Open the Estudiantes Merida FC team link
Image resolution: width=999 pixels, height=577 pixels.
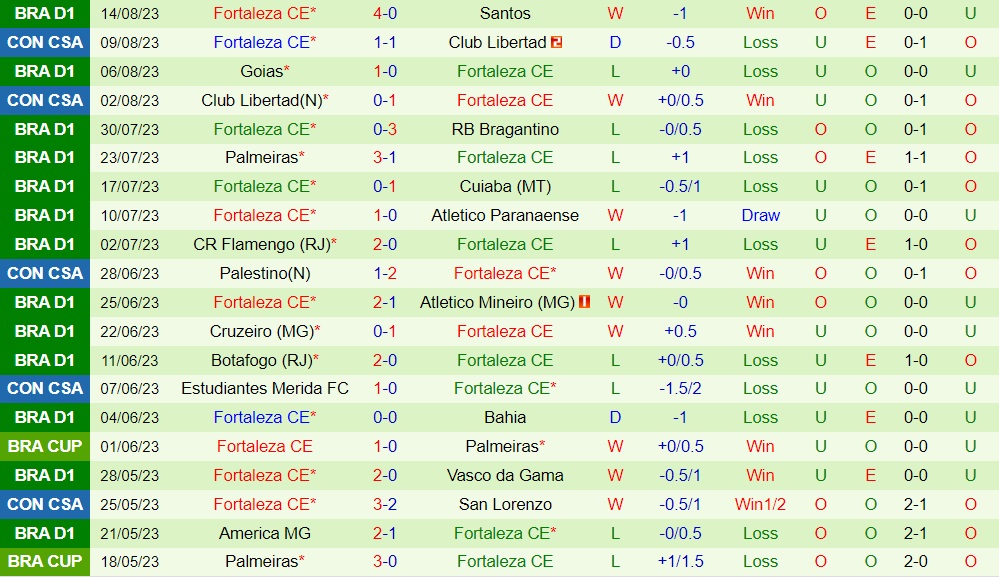tap(265, 388)
